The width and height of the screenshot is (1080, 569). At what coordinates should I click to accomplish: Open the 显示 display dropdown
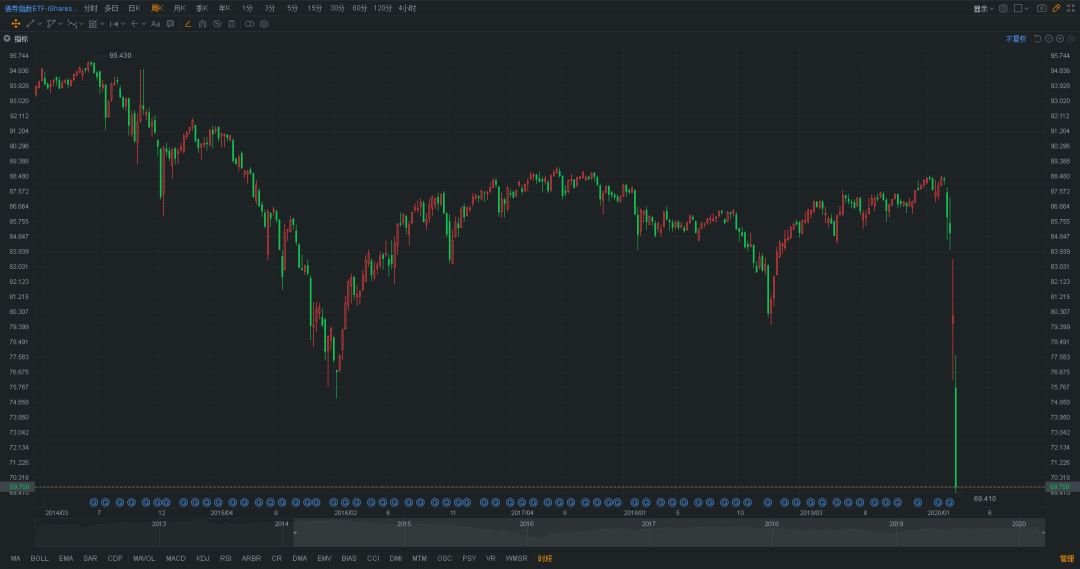pyautogui.click(x=981, y=8)
